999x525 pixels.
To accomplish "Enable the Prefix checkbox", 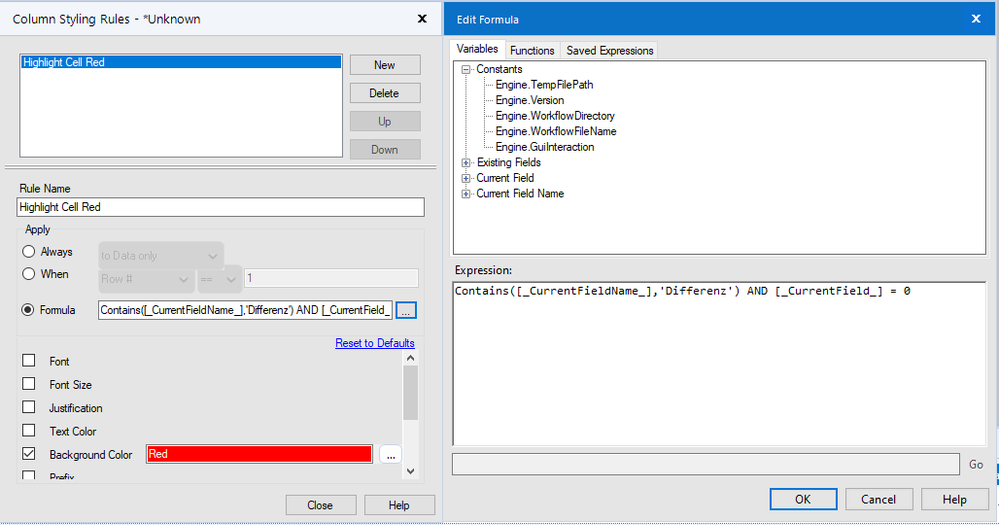I will tap(29, 475).
